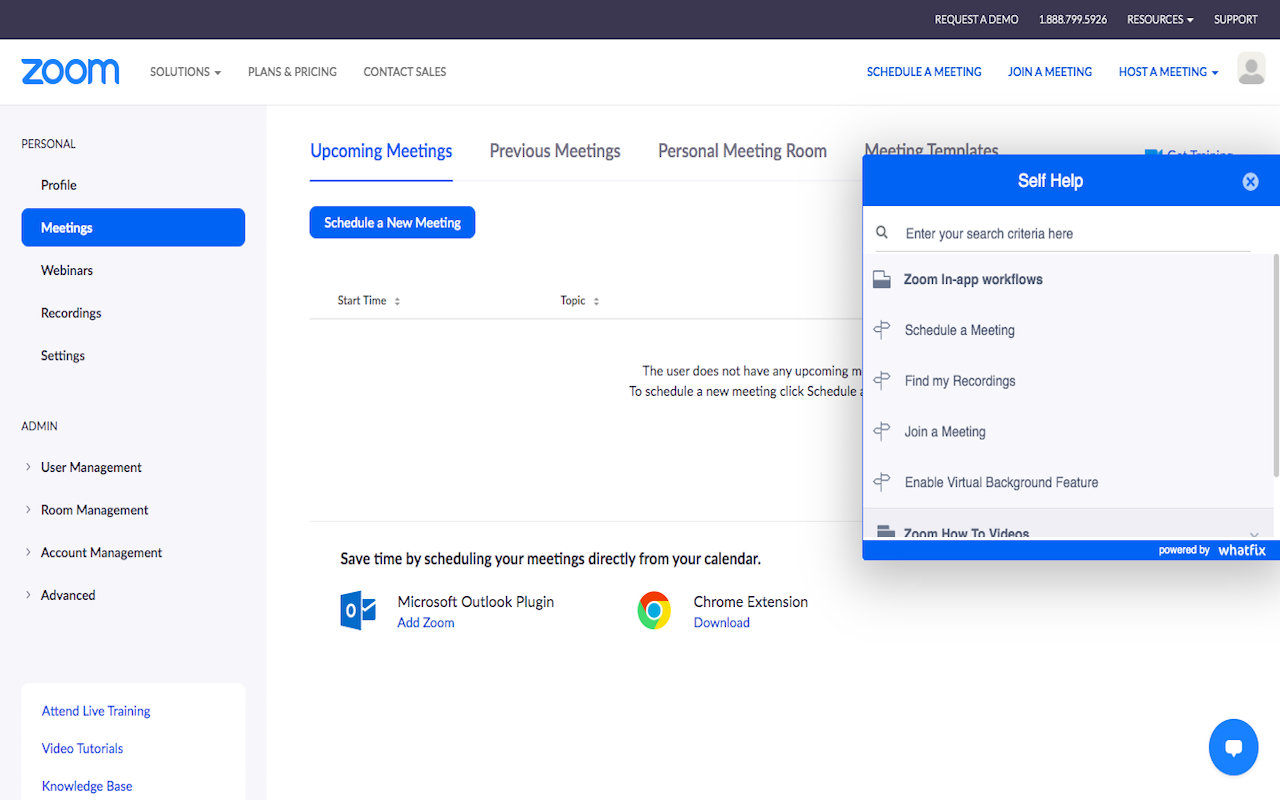Open the chat bubble widget
The image size is (1280, 800).
coord(1233,747)
